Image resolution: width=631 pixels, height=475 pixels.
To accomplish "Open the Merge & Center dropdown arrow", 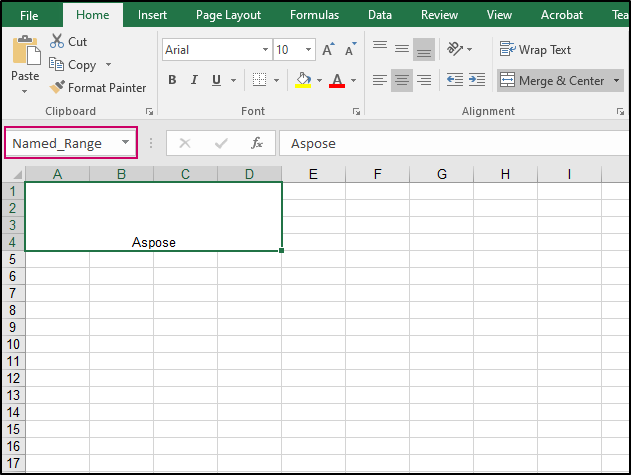I will point(616,80).
